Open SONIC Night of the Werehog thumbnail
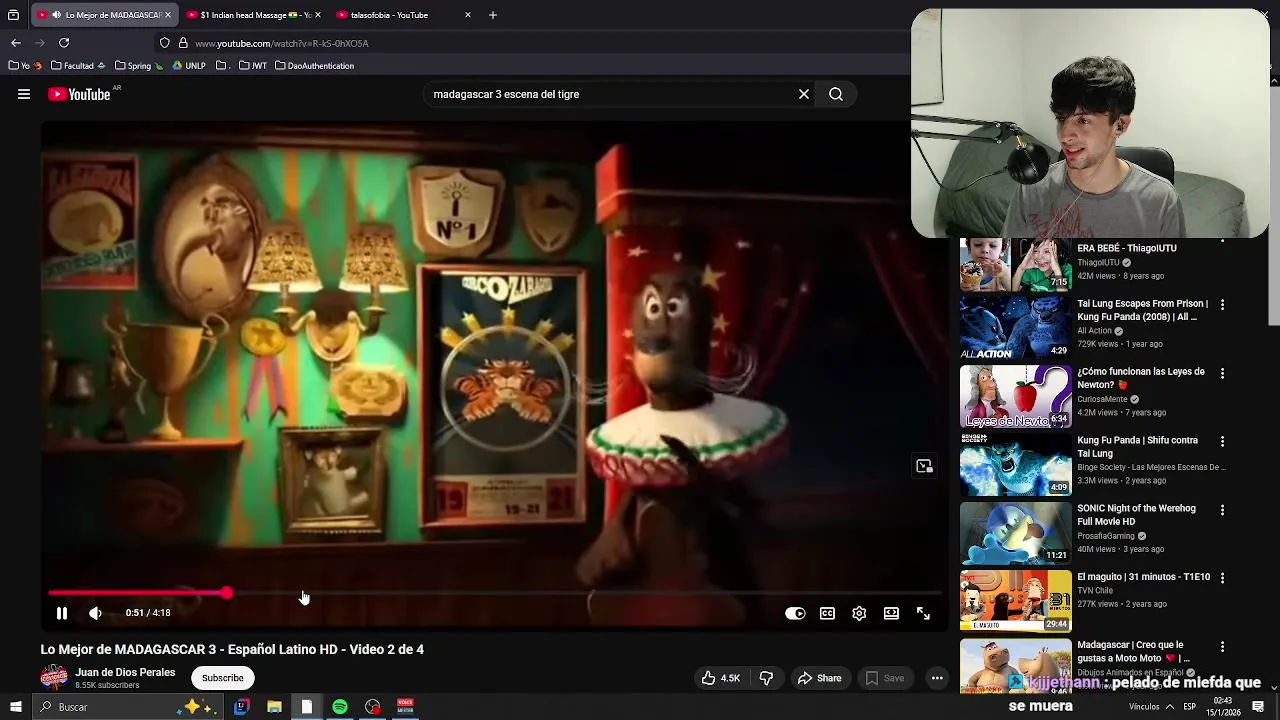The height and width of the screenshot is (720, 1280). click(x=1015, y=533)
